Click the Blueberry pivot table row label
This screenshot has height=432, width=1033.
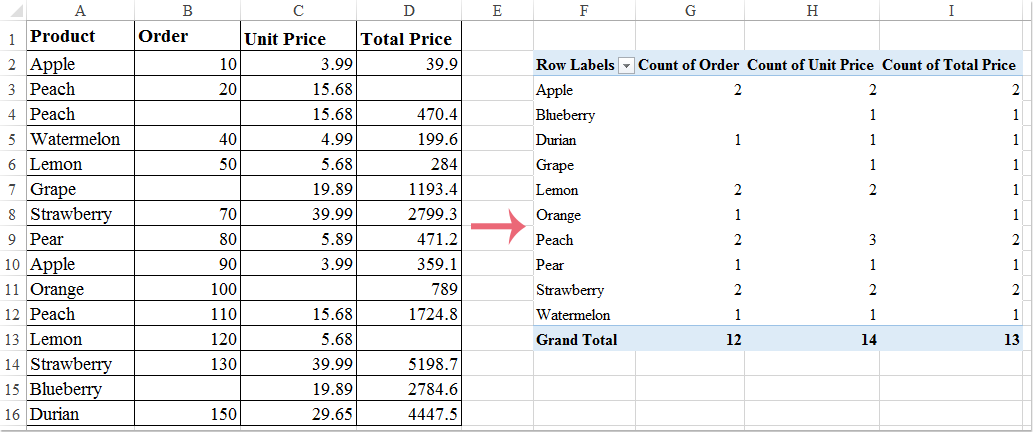(565, 115)
